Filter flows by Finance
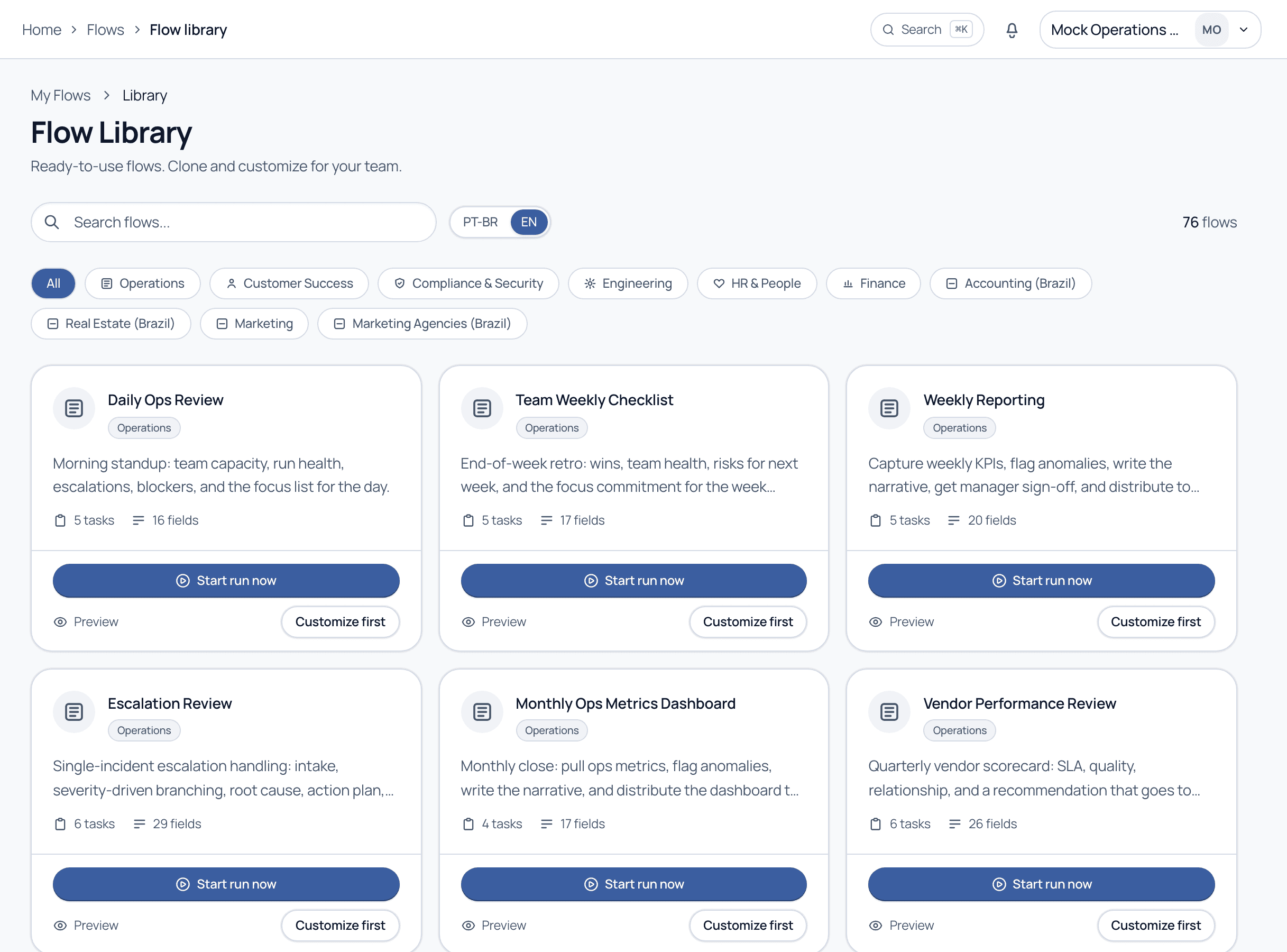 tap(873, 283)
